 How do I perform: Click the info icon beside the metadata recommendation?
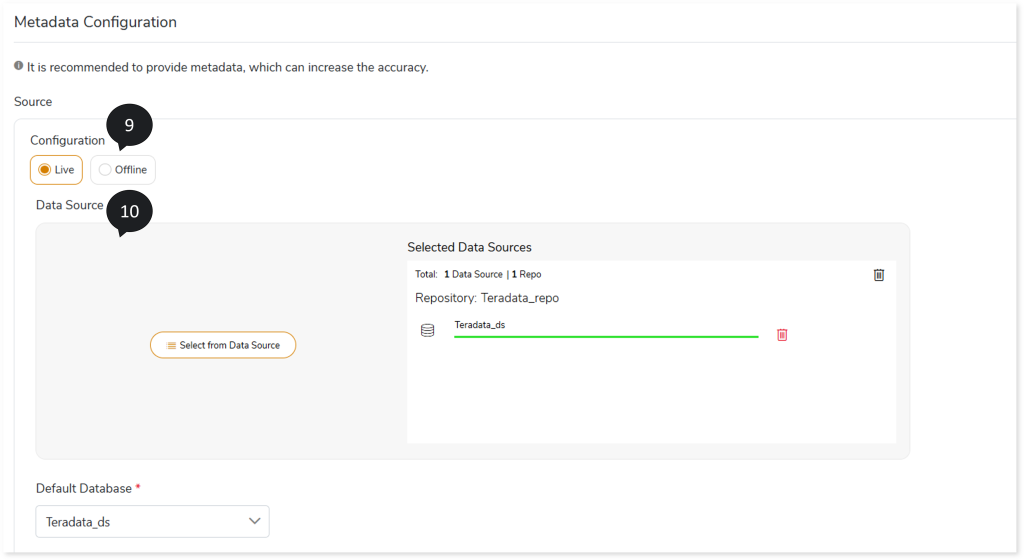18,66
